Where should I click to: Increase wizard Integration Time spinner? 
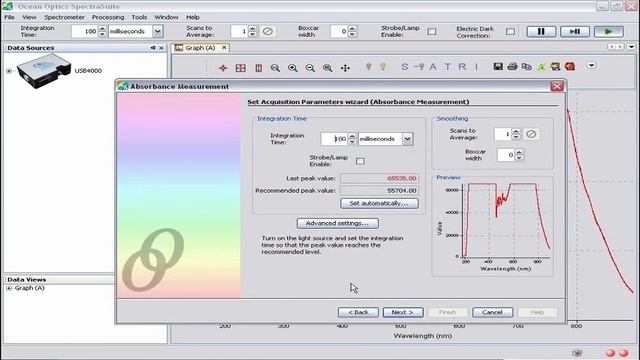pos(352,136)
